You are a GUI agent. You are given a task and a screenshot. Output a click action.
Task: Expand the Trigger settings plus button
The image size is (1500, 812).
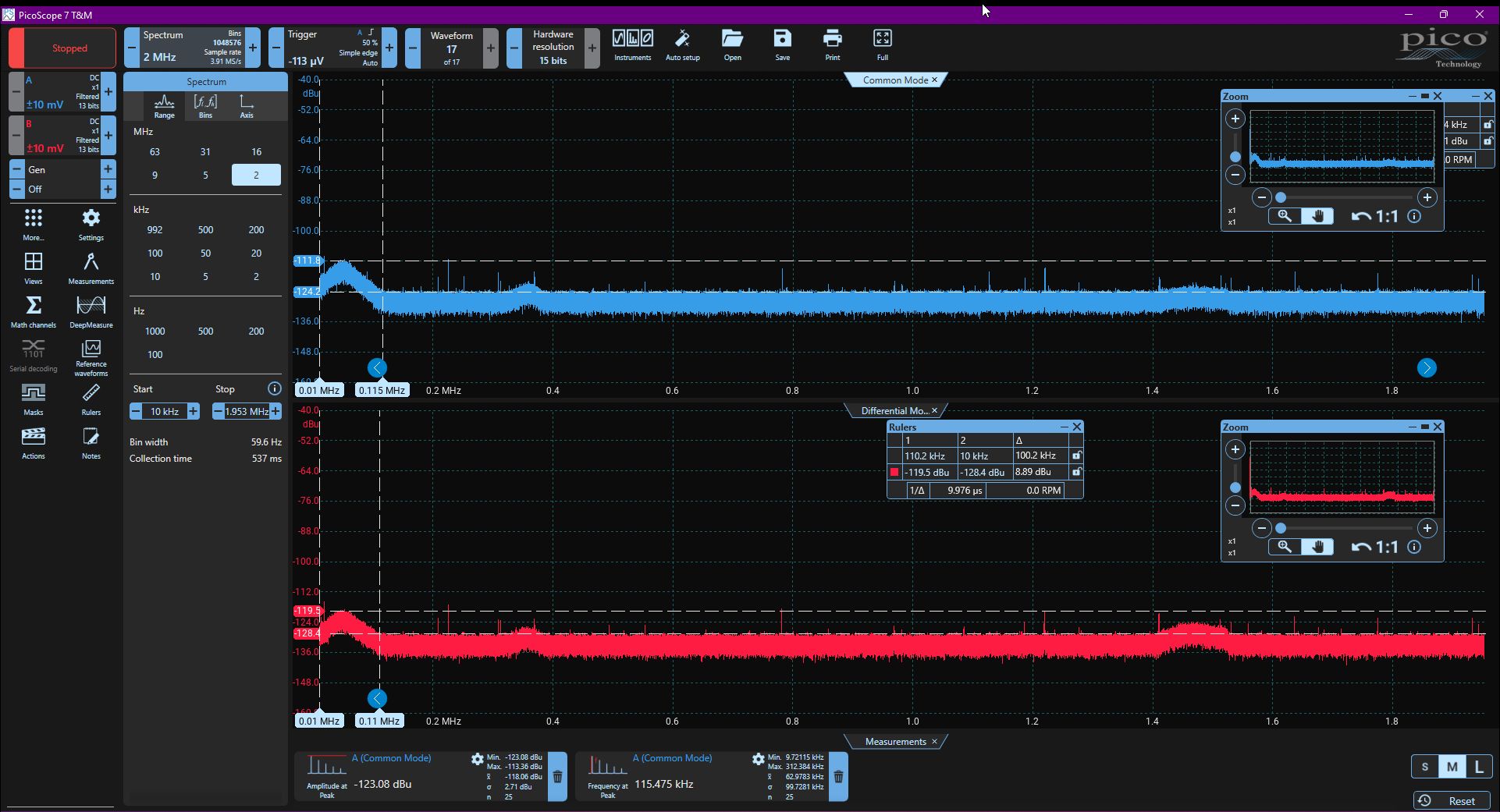pyautogui.click(x=389, y=48)
